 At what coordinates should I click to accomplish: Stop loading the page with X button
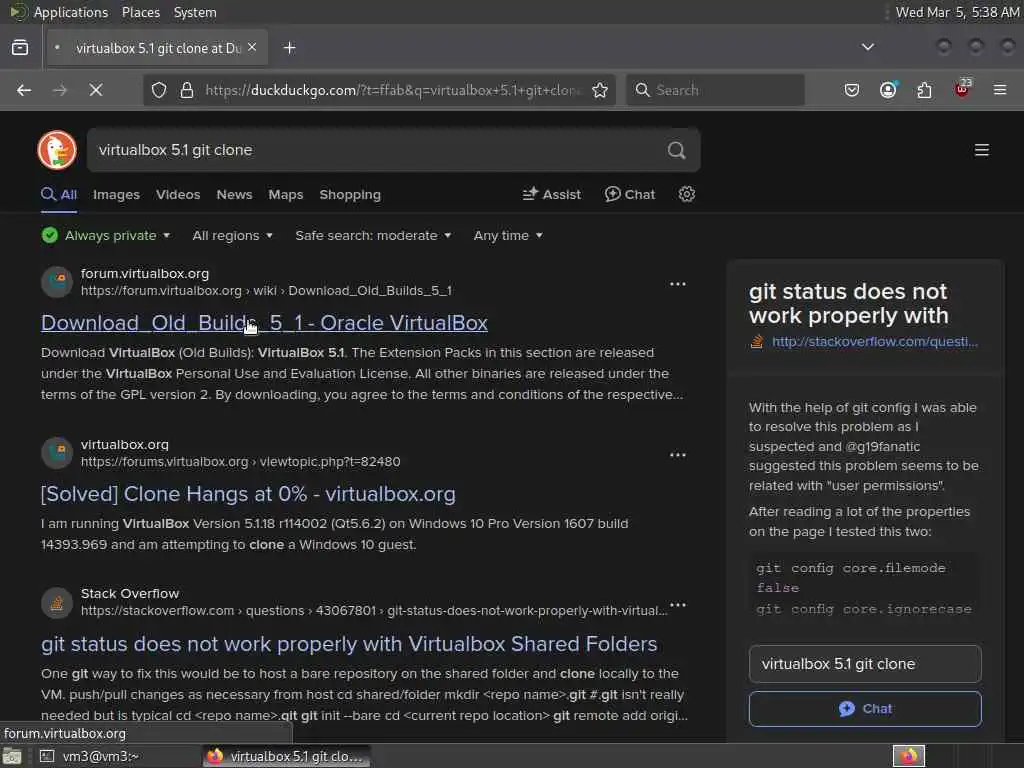(96, 90)
